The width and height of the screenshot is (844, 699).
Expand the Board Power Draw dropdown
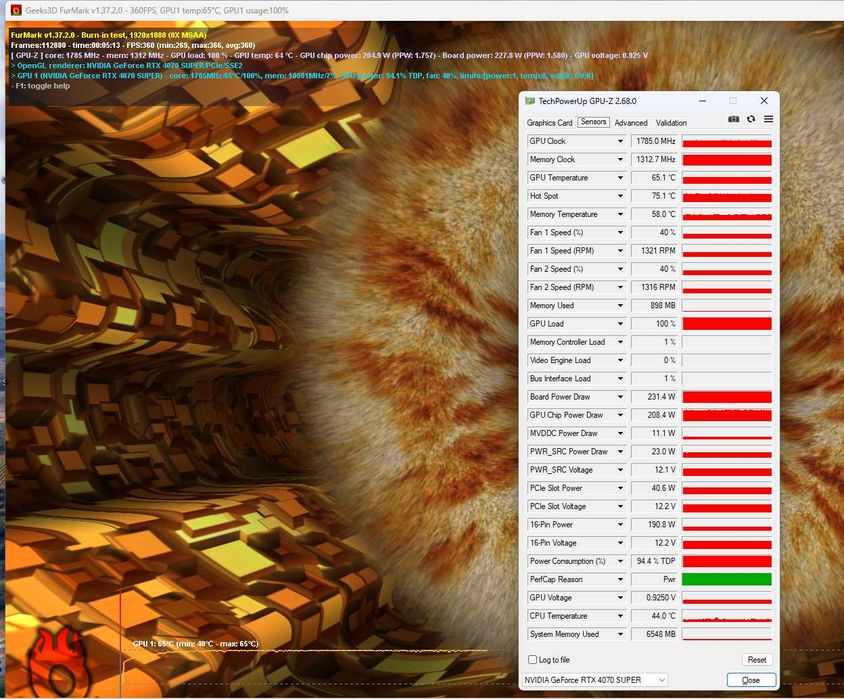tap(620, 397)
